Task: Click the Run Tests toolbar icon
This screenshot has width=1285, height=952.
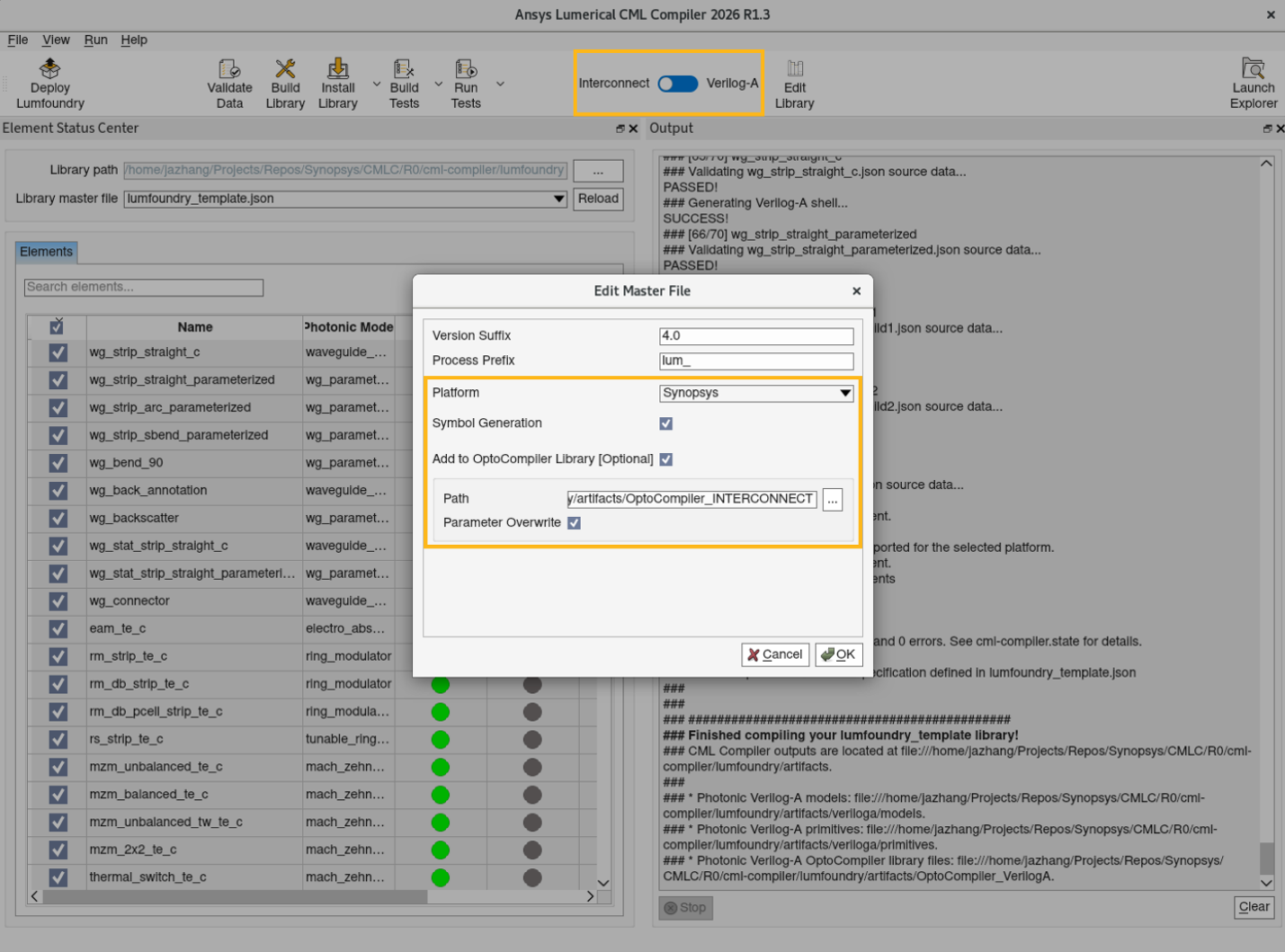Action: [466, 84]
